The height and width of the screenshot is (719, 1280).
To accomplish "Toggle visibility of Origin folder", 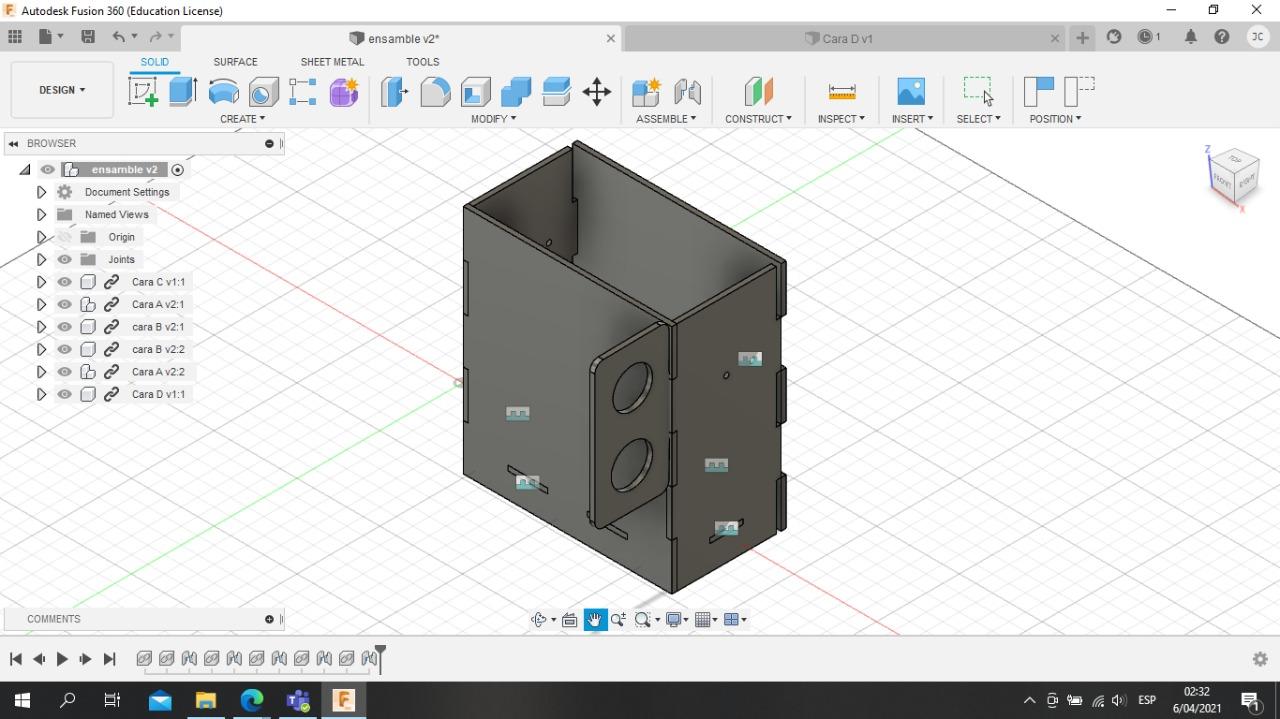I will tap(65, 237).
